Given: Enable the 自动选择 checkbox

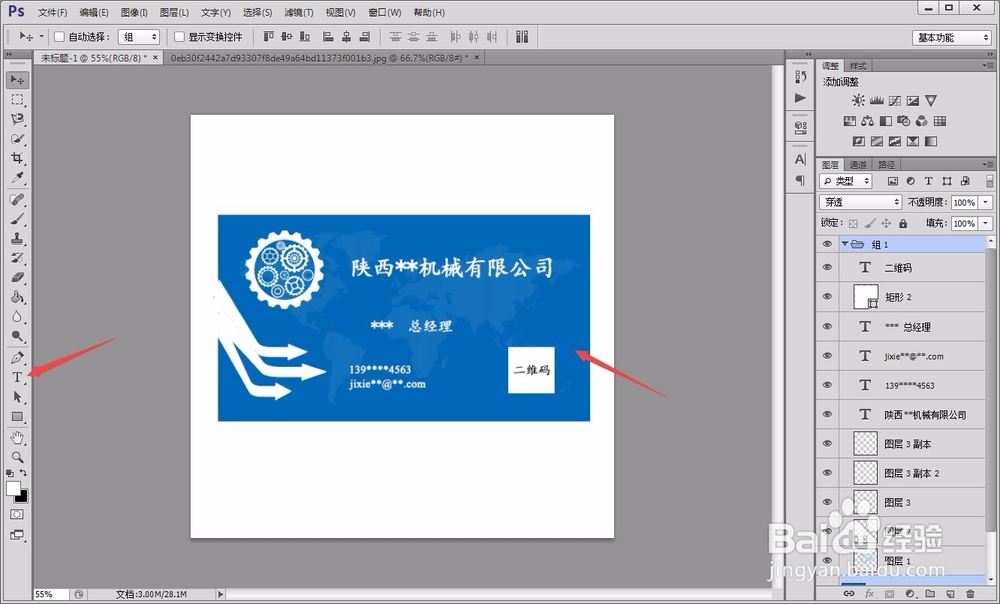Looking at the screenshot, I should 58,36.
